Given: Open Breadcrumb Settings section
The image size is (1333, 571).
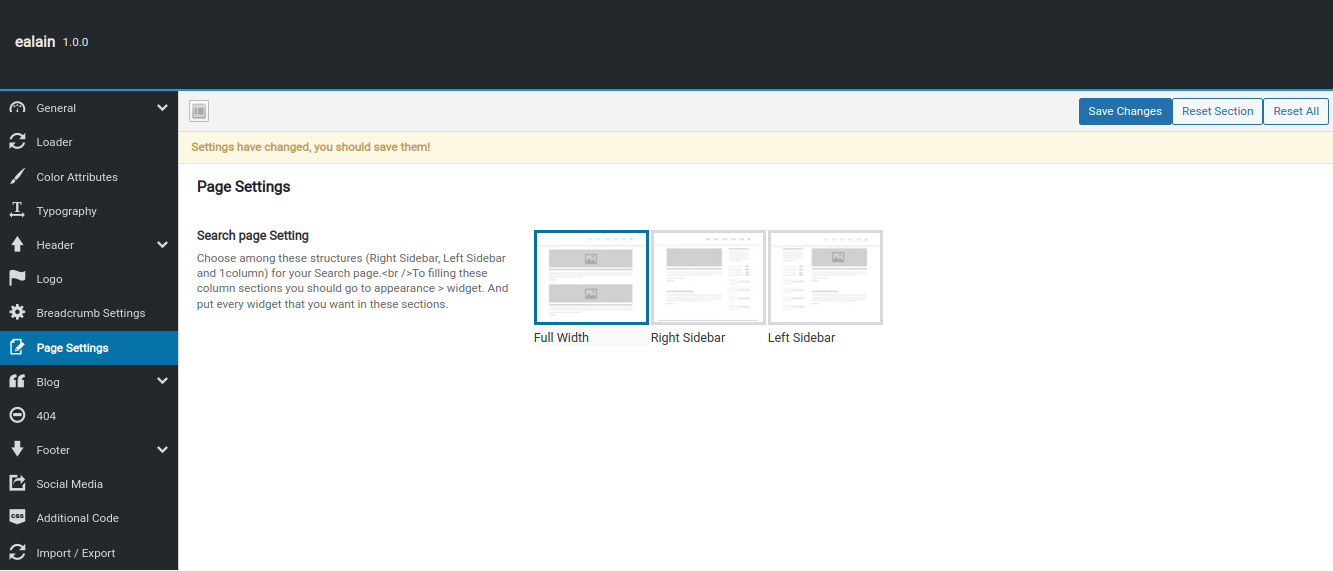Looking at the screenshot, I should (x=89, y=313).
